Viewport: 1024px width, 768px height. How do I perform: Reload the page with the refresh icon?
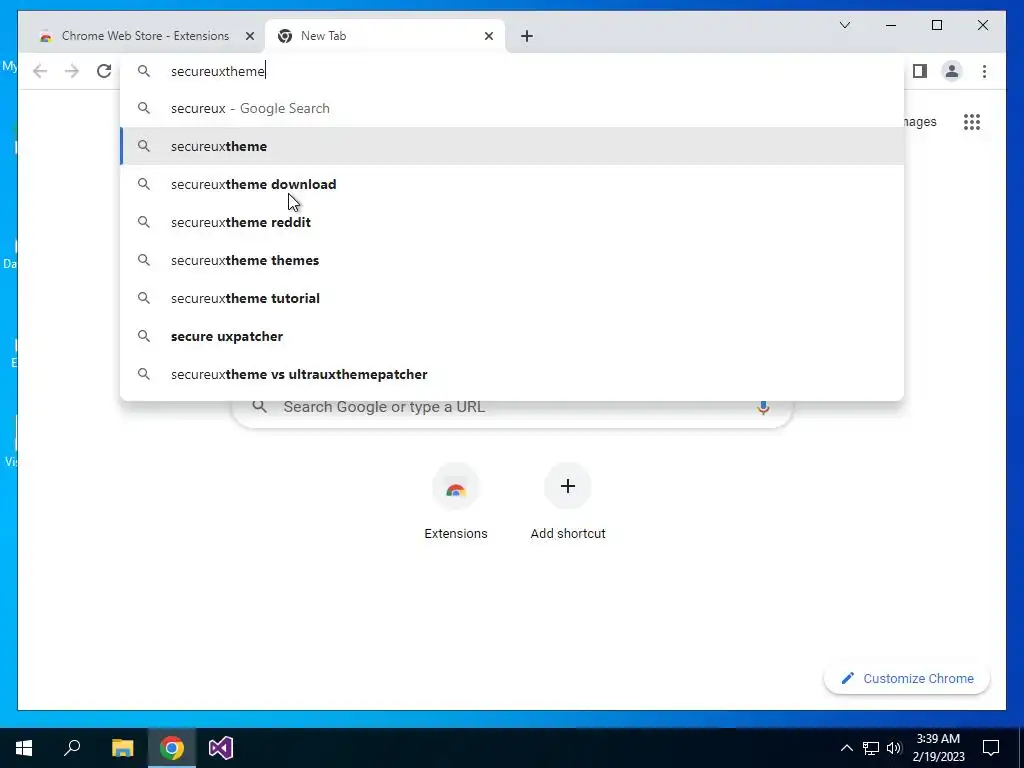104,71
